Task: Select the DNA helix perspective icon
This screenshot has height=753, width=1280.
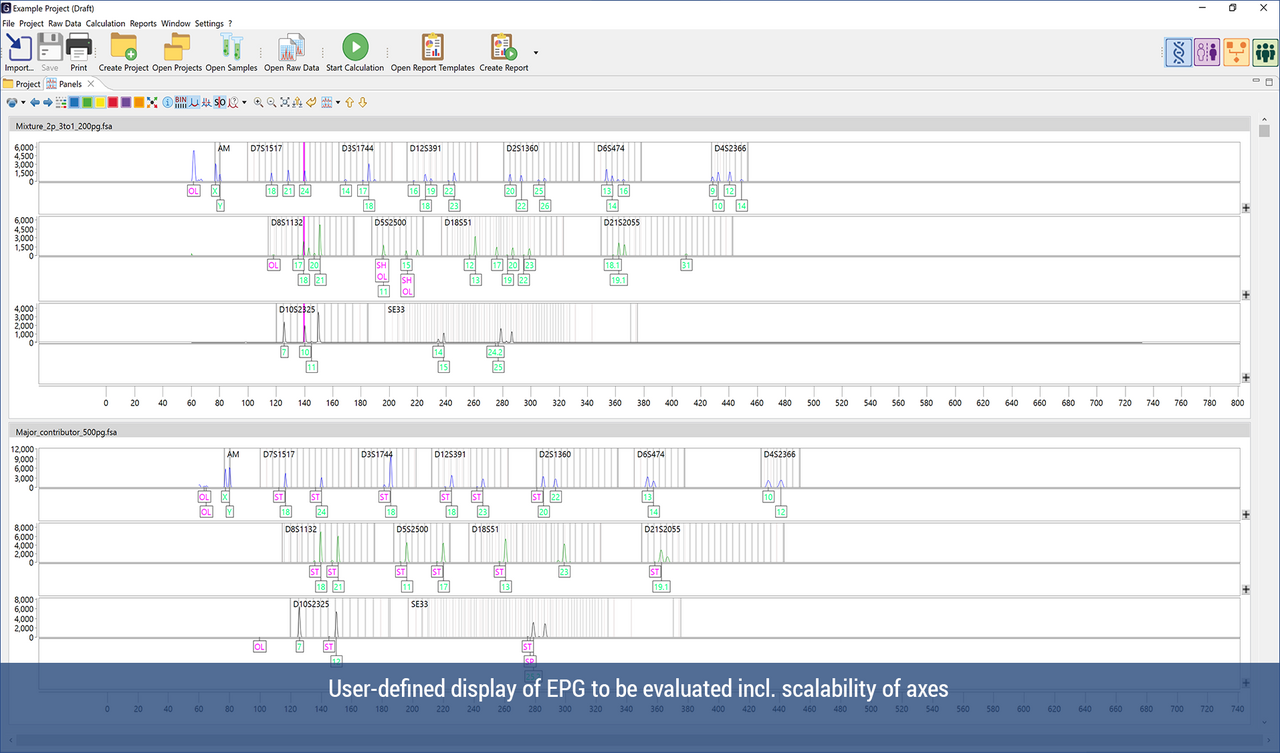Action: pyautogui.click(x=1179, y=52)
